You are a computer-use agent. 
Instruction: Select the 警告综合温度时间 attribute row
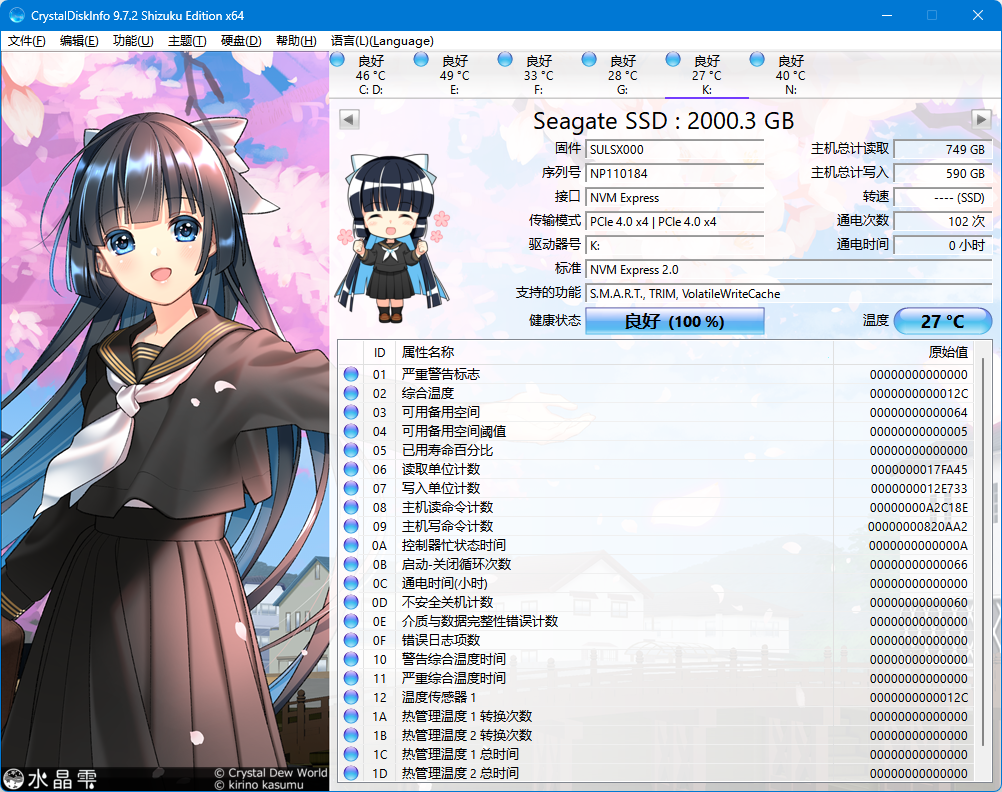tap(656, 659)
